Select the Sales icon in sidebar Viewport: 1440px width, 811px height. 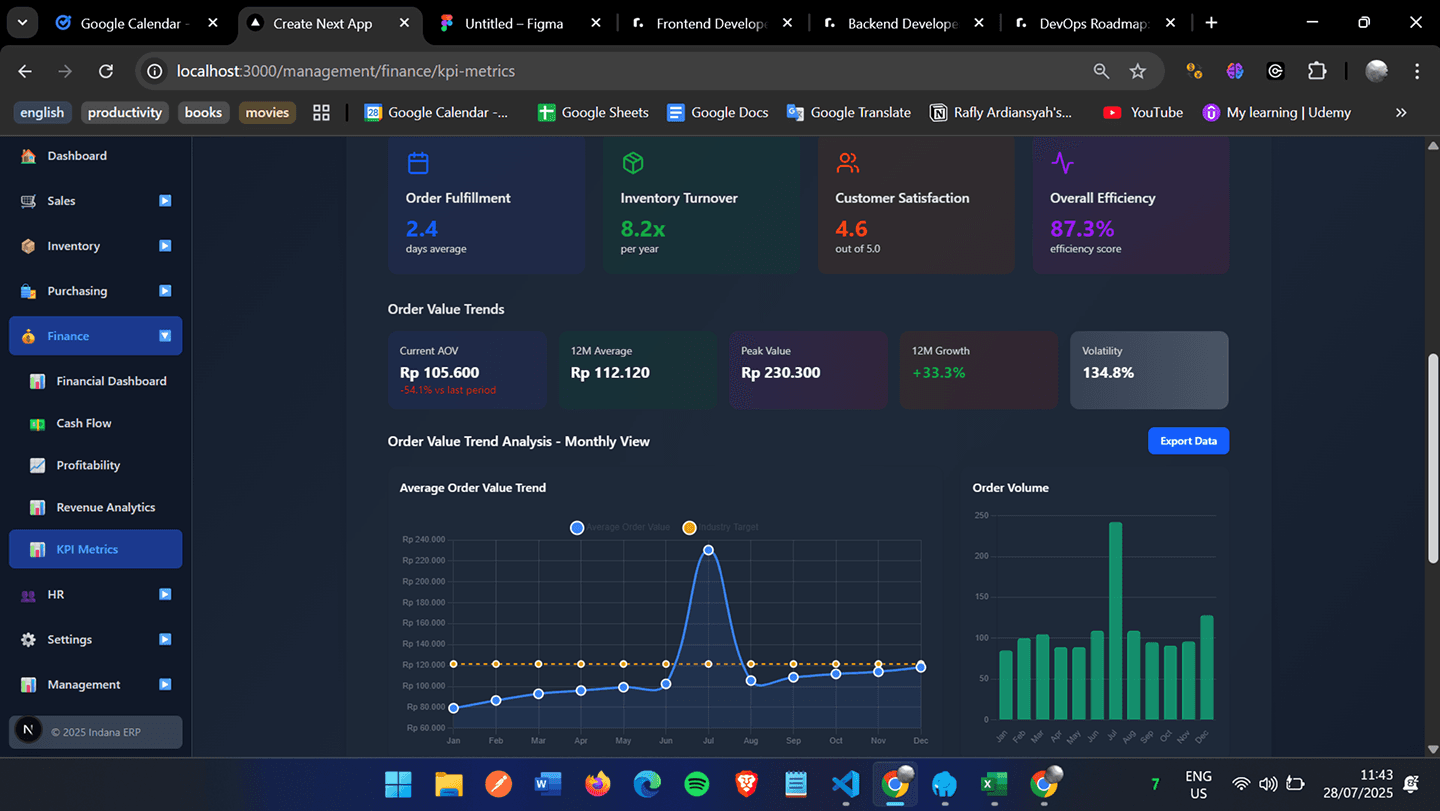(28, 201)
